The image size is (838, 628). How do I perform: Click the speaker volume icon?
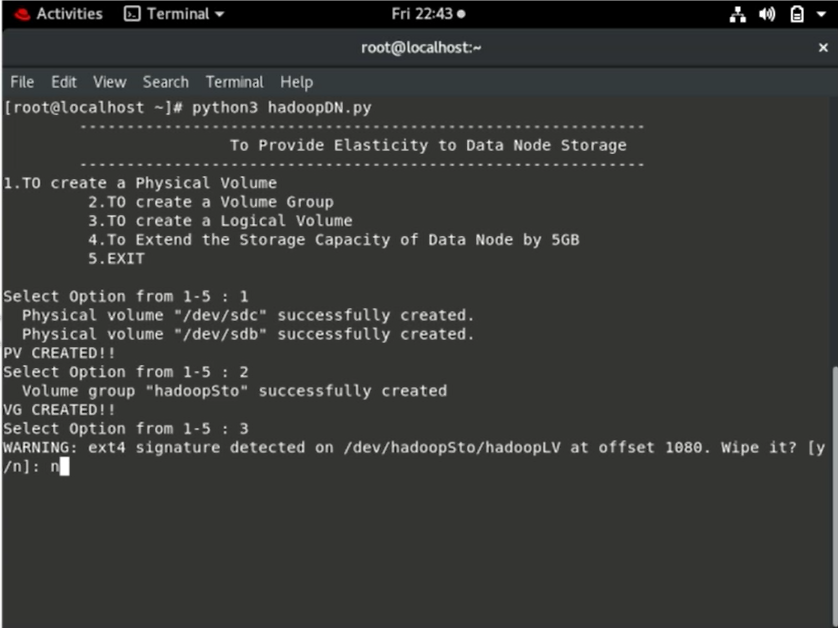point(765,14)
